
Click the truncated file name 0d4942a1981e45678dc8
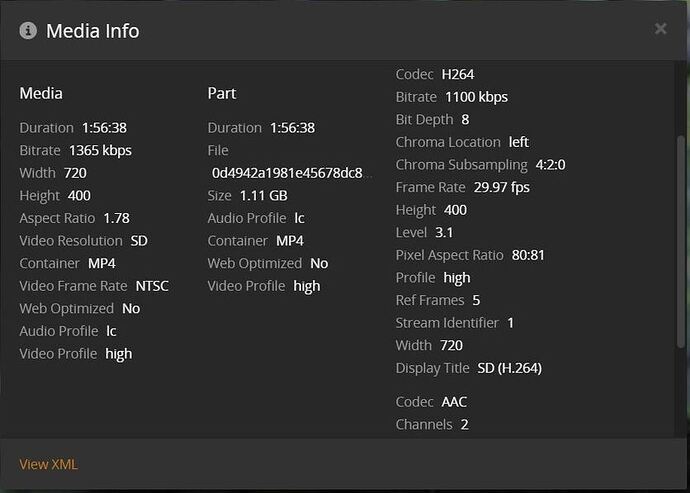click(291, 173)
